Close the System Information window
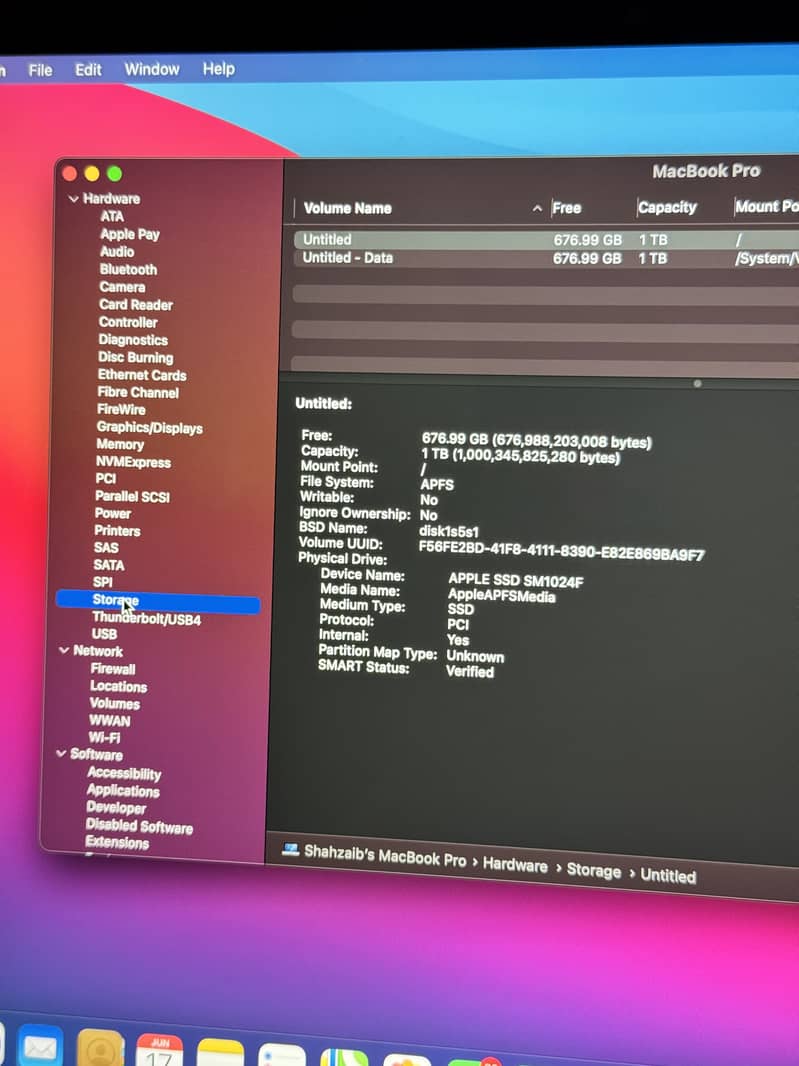The height and width of the screenshot is (1066, 799). coord(69,173)
